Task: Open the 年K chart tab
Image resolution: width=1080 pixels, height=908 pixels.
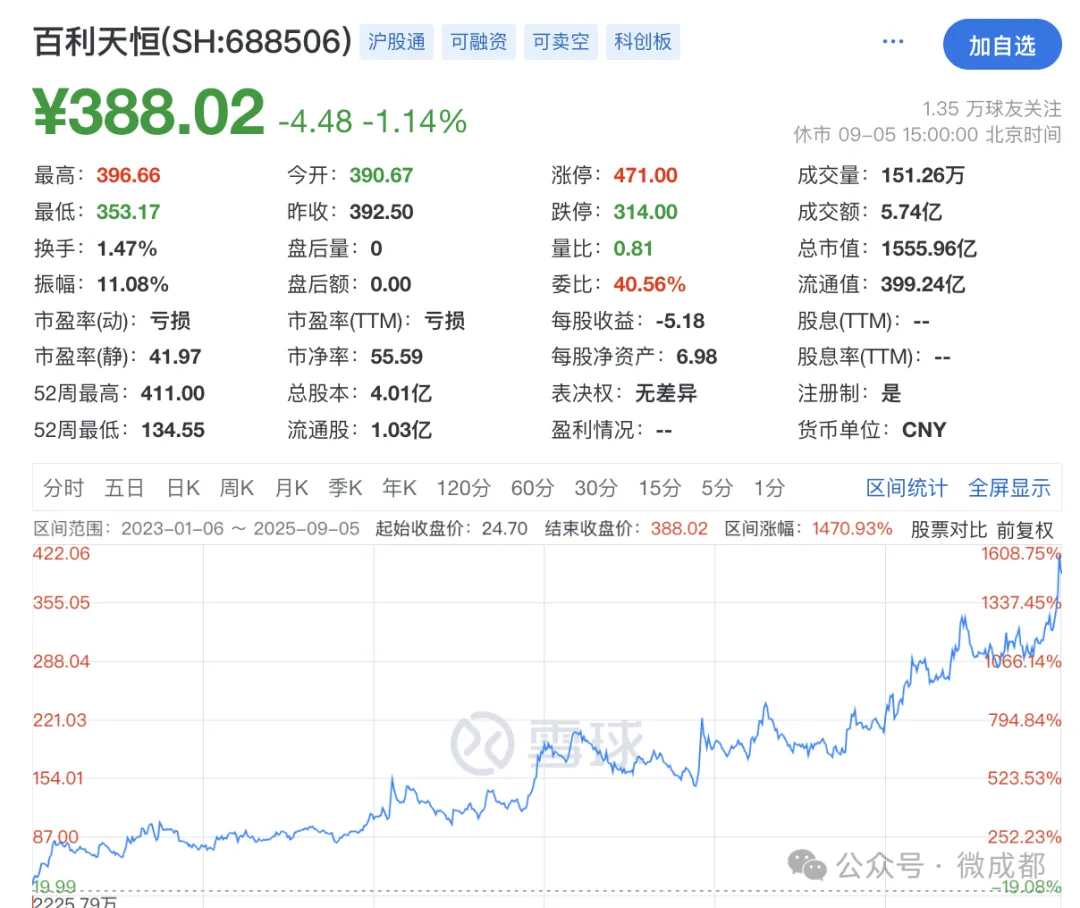Action: click(400, 488)
